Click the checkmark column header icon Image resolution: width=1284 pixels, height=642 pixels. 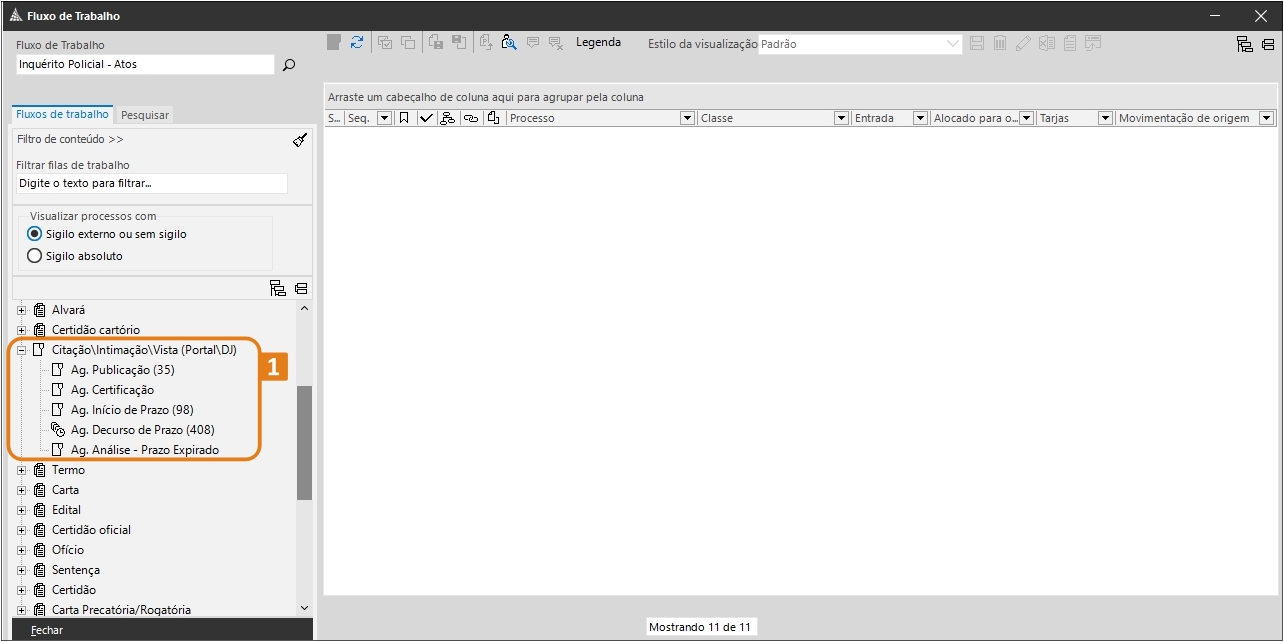coord(426,118)
